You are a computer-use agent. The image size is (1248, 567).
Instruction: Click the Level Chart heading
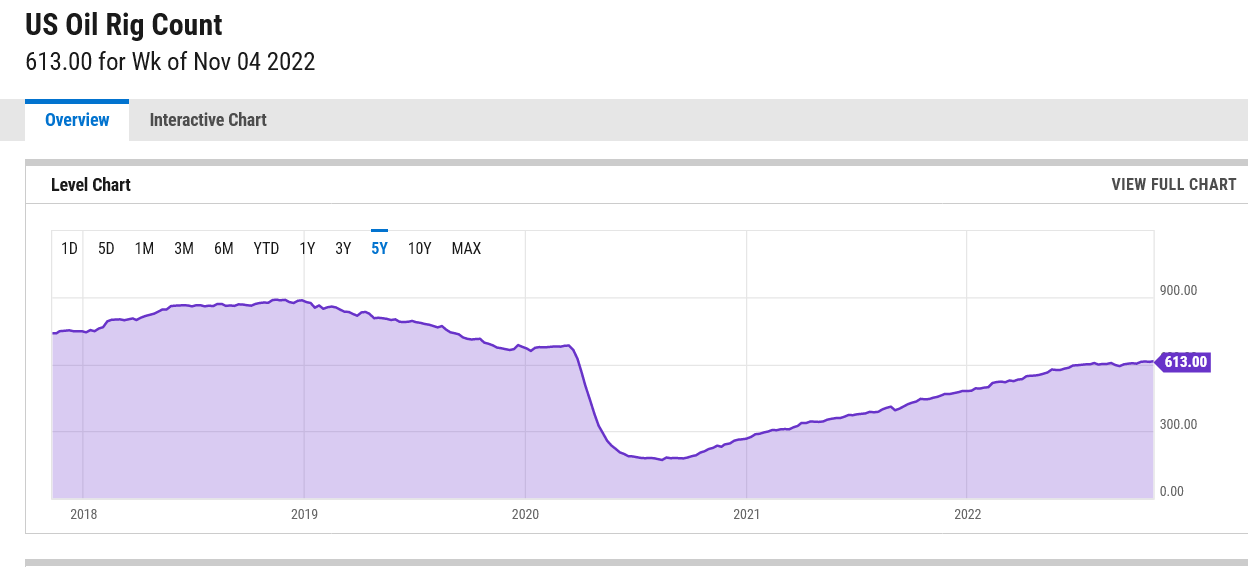91,184
